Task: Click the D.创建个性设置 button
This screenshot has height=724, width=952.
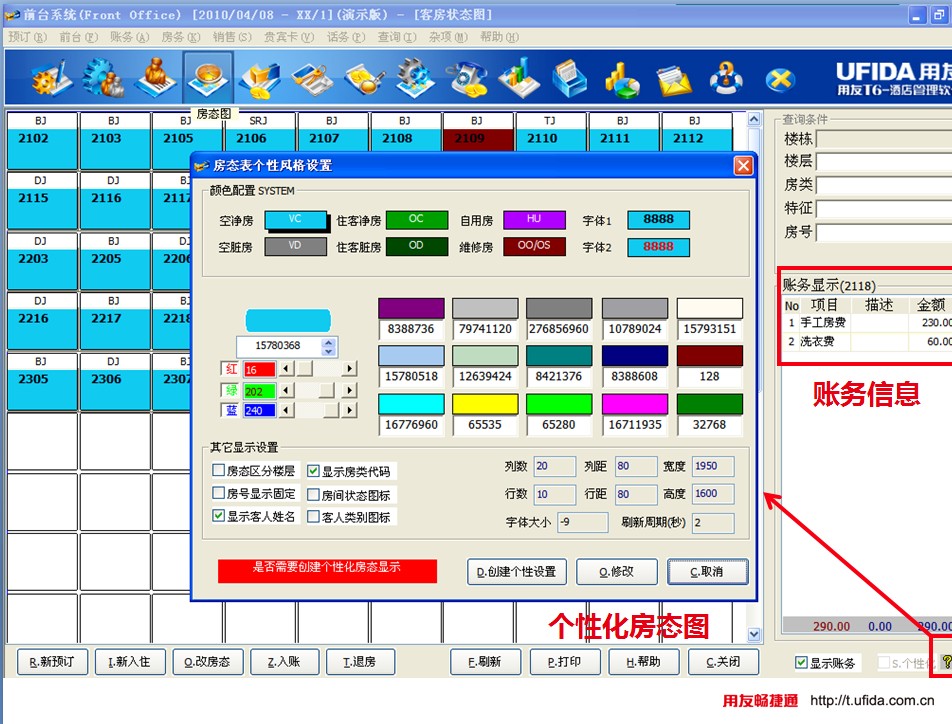Action: tap(516, 572)
